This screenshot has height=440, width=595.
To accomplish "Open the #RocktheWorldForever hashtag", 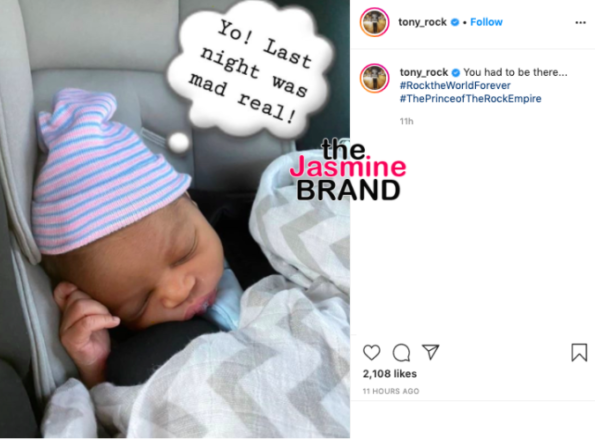I will [x=455, y=85].
